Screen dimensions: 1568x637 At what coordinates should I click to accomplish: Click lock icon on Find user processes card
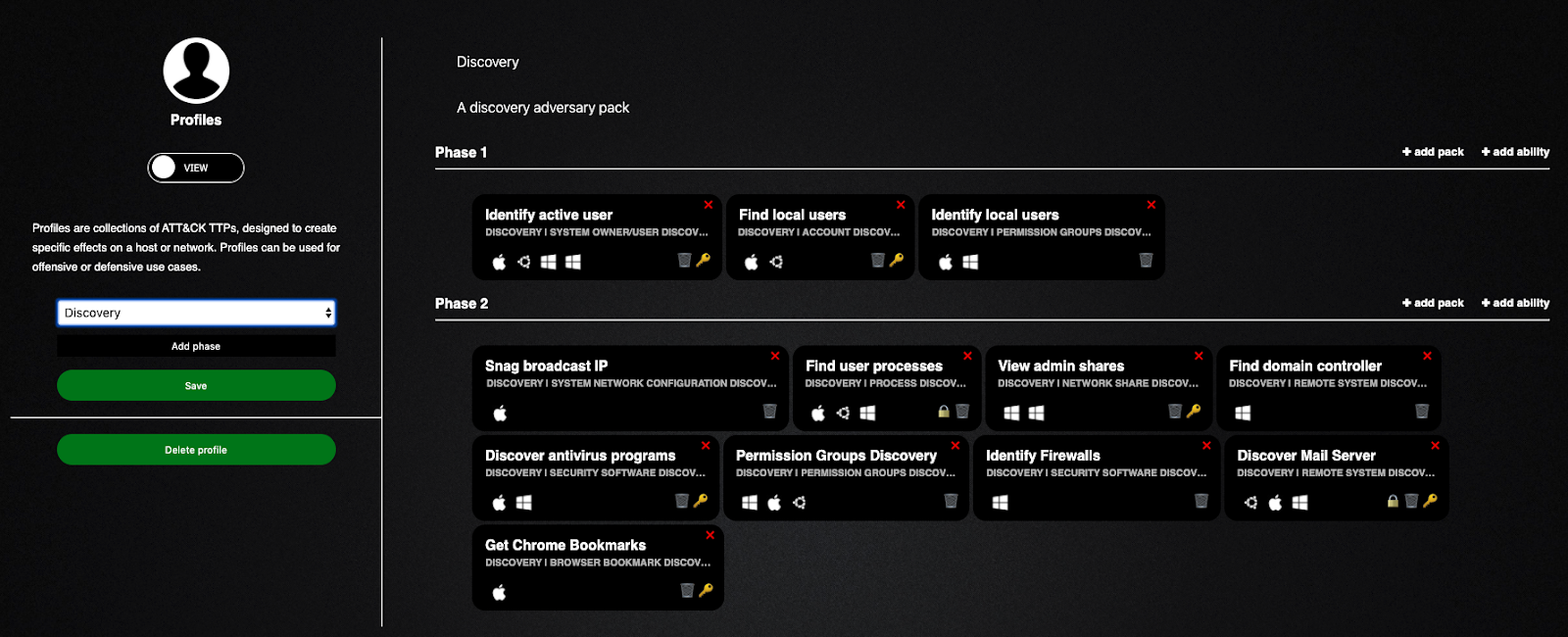coord(944,412)
